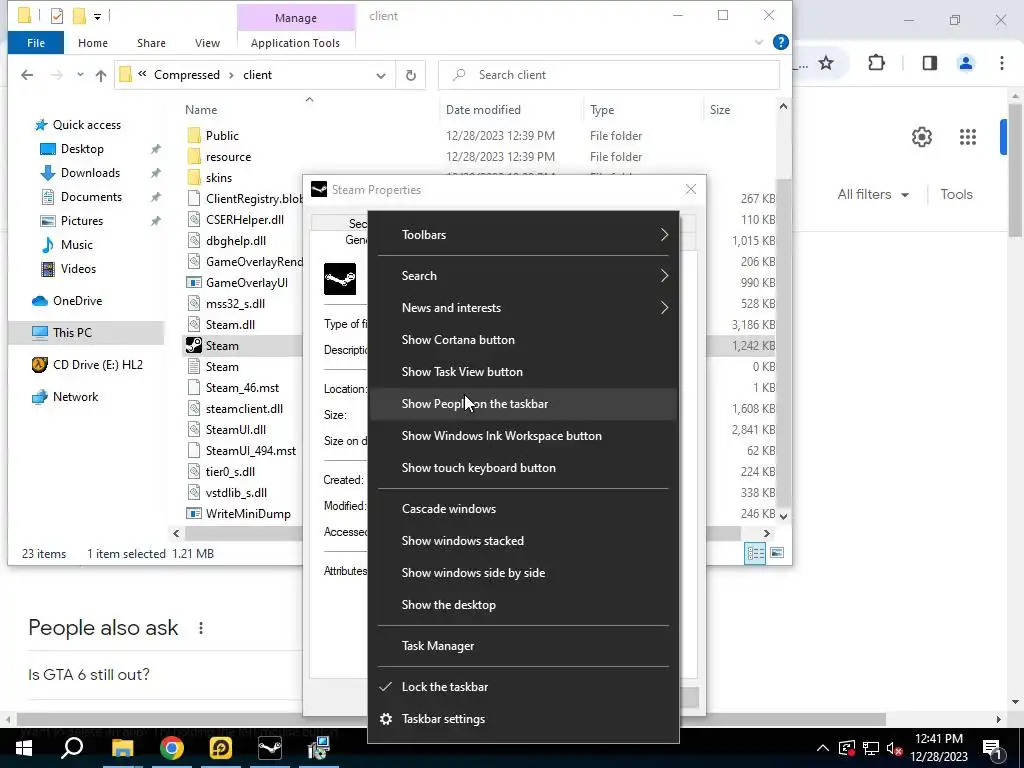The height and width of the screenshot is (768, 1024).
Task: Toggle Show Cortana button
Action: click(523, 340)
